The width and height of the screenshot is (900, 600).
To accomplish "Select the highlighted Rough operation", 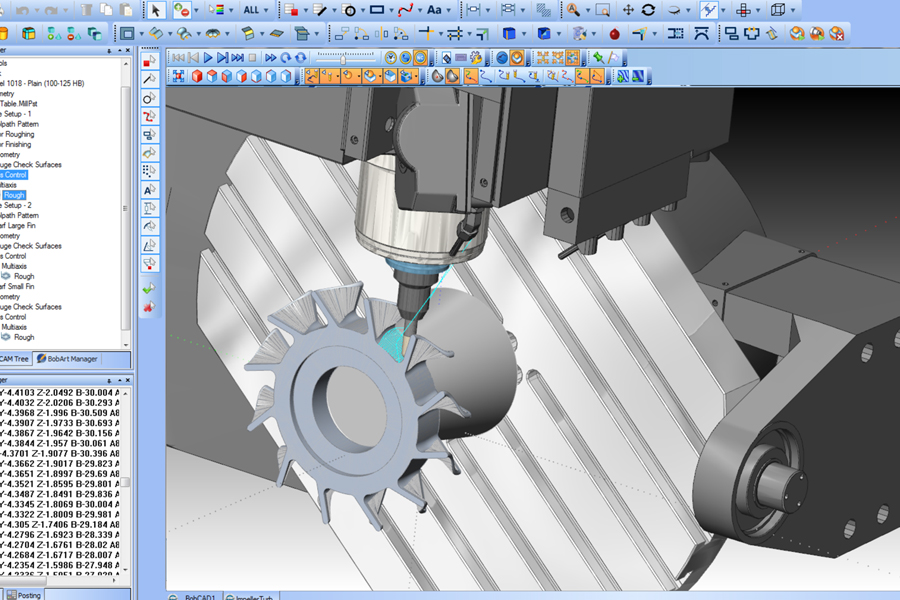I will pos(14,195).
